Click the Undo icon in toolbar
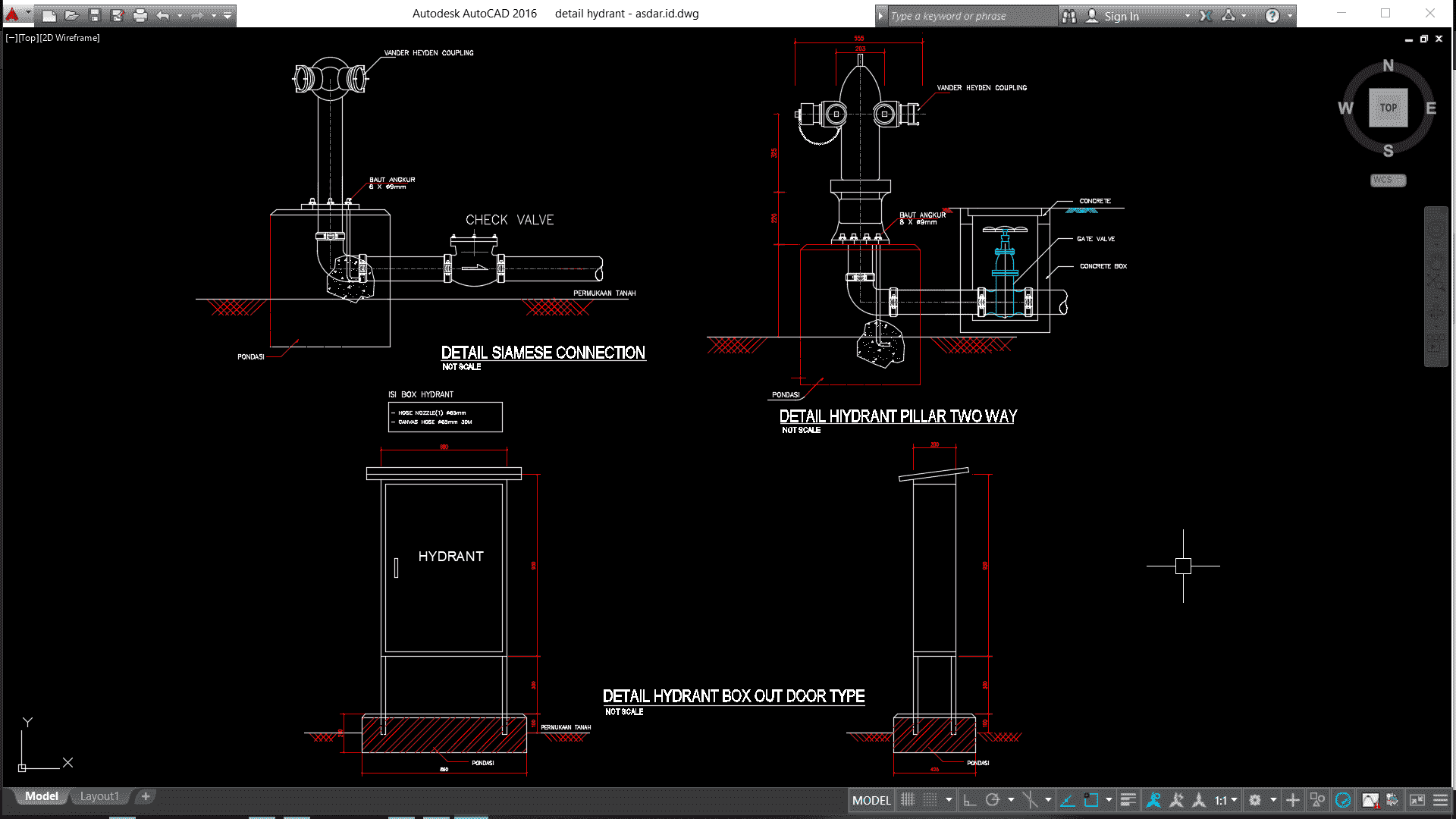 pyautogui.click(x=164, y=14)
